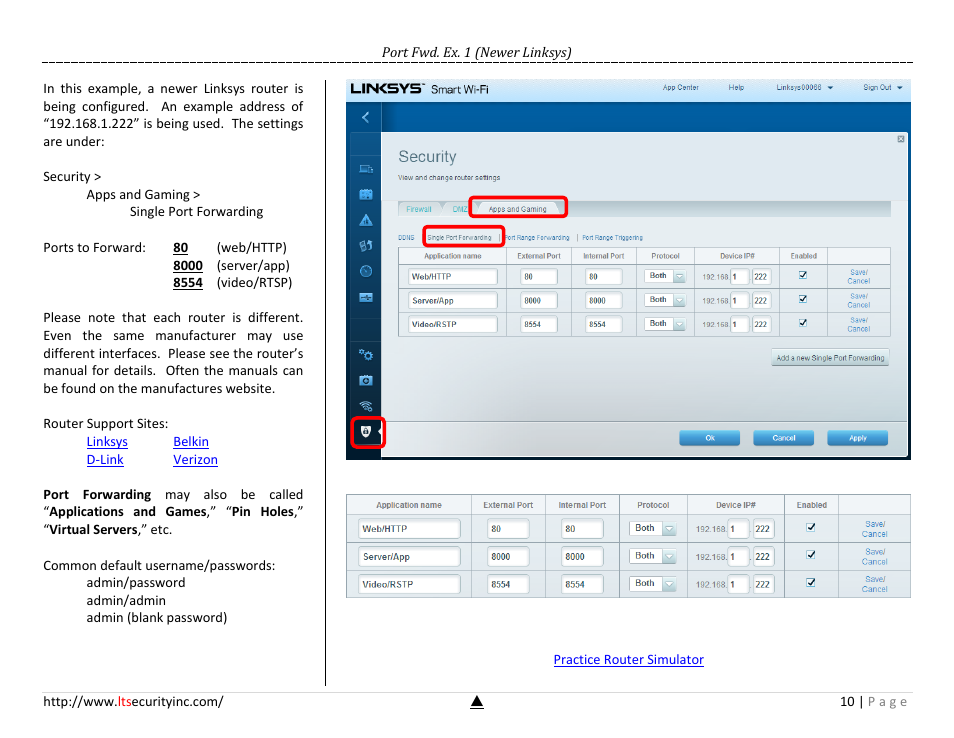The height and width of the screenshot is (738, 954).
Task: Open the Verizon router support link
Action: pyautogui.click(x=195, y=460)
